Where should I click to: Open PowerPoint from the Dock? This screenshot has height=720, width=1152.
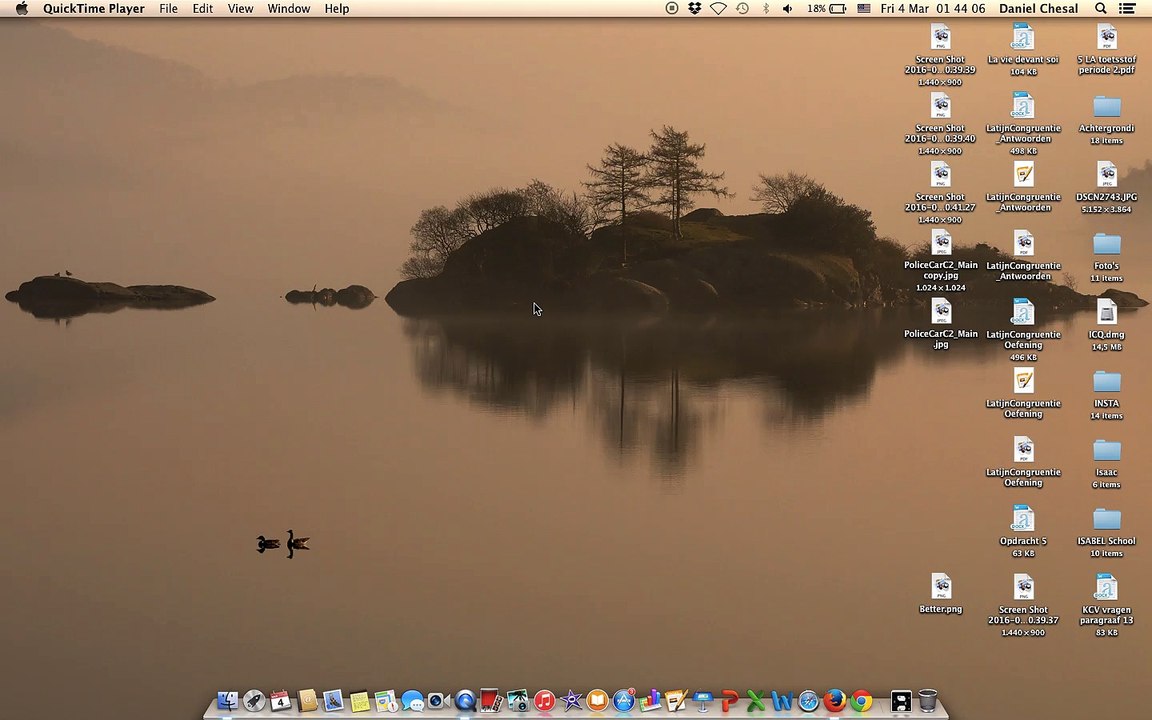[730, 700]
